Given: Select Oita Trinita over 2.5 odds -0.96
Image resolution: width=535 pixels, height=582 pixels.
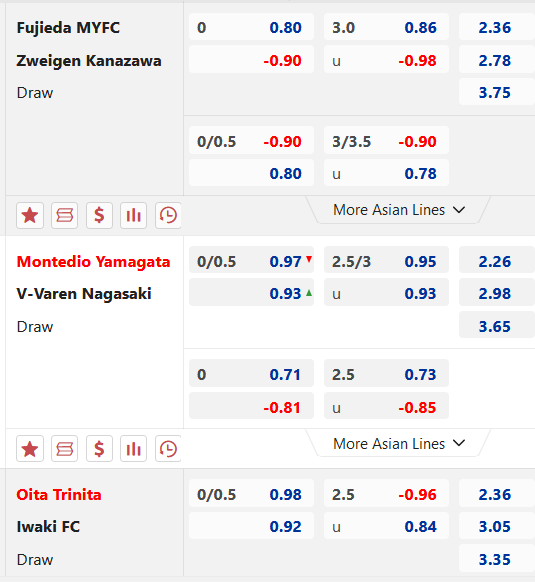Looking at the screenshot, I should 386,494.
